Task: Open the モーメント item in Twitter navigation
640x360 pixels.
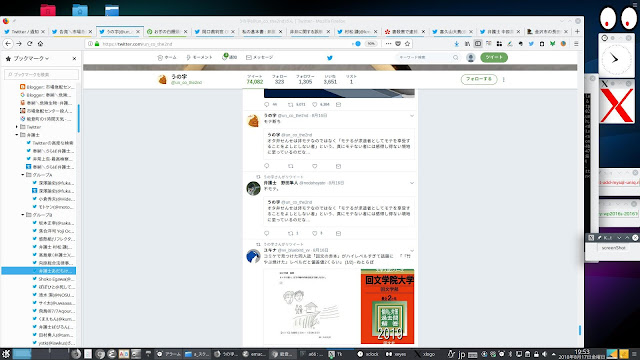Action: [199, 58]
